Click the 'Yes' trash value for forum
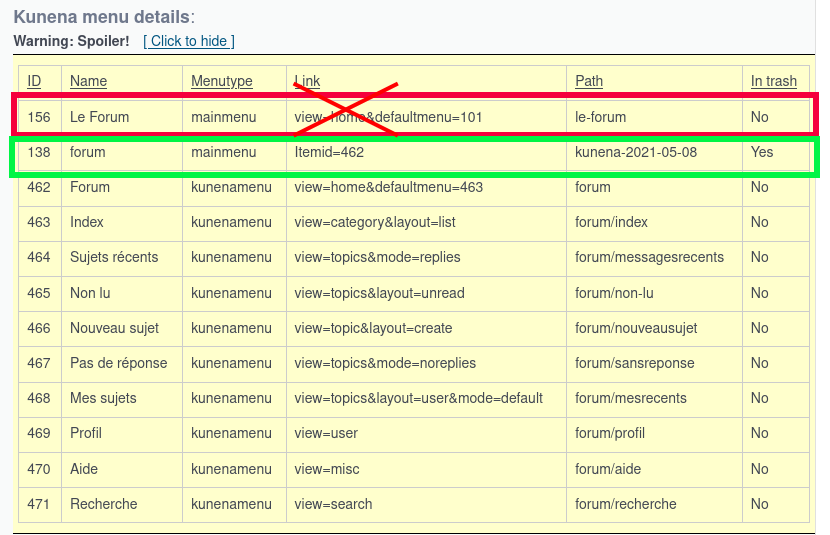 point(761,152)
